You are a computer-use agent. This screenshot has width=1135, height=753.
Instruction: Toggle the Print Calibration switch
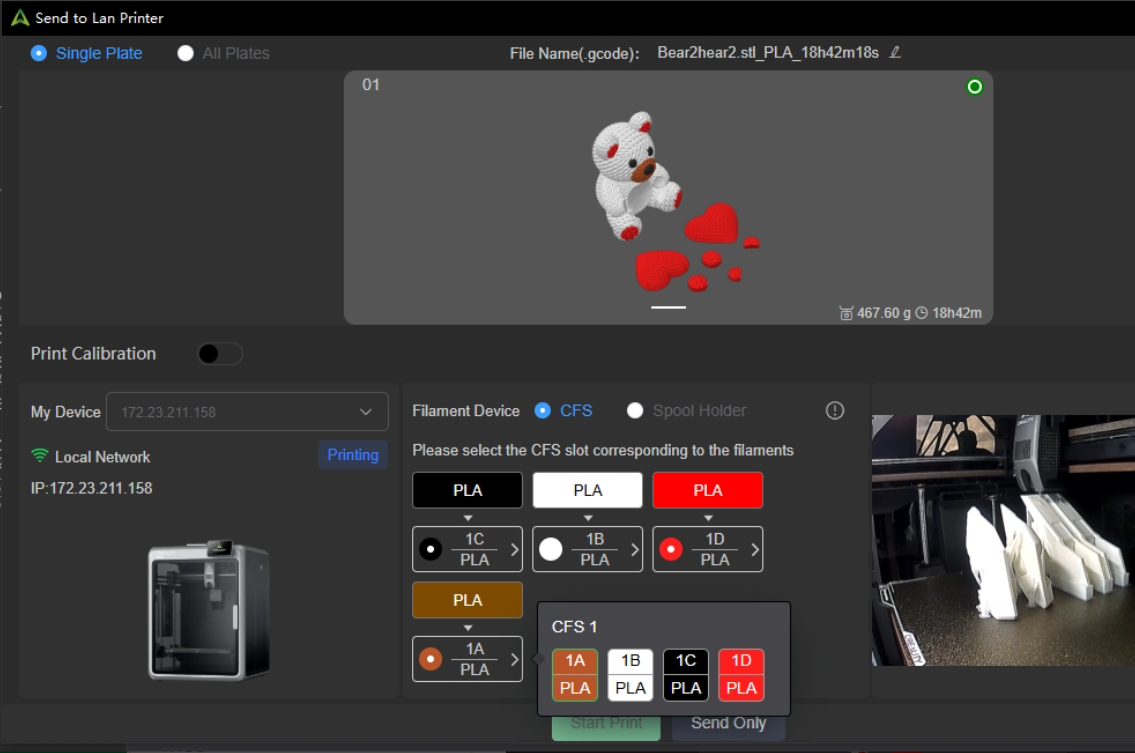click(x=220, y=354)
